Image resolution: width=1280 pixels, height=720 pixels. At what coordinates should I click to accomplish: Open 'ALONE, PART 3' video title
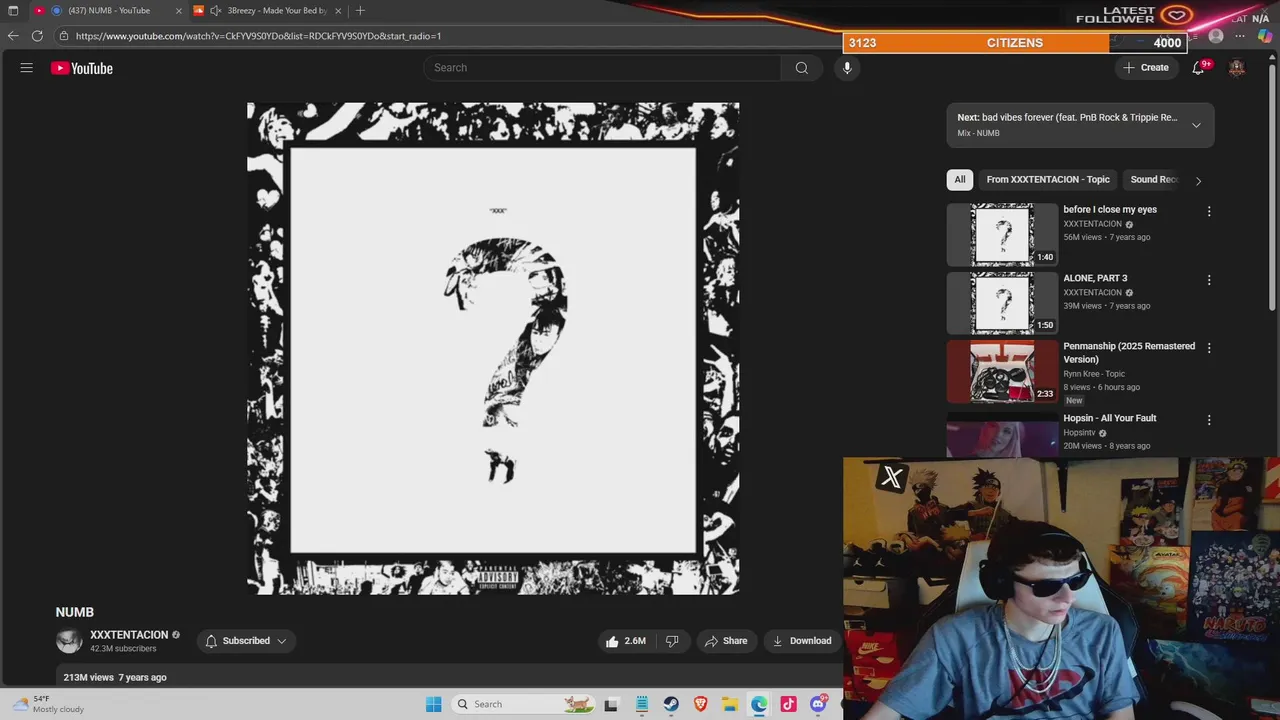[1095, 278]
